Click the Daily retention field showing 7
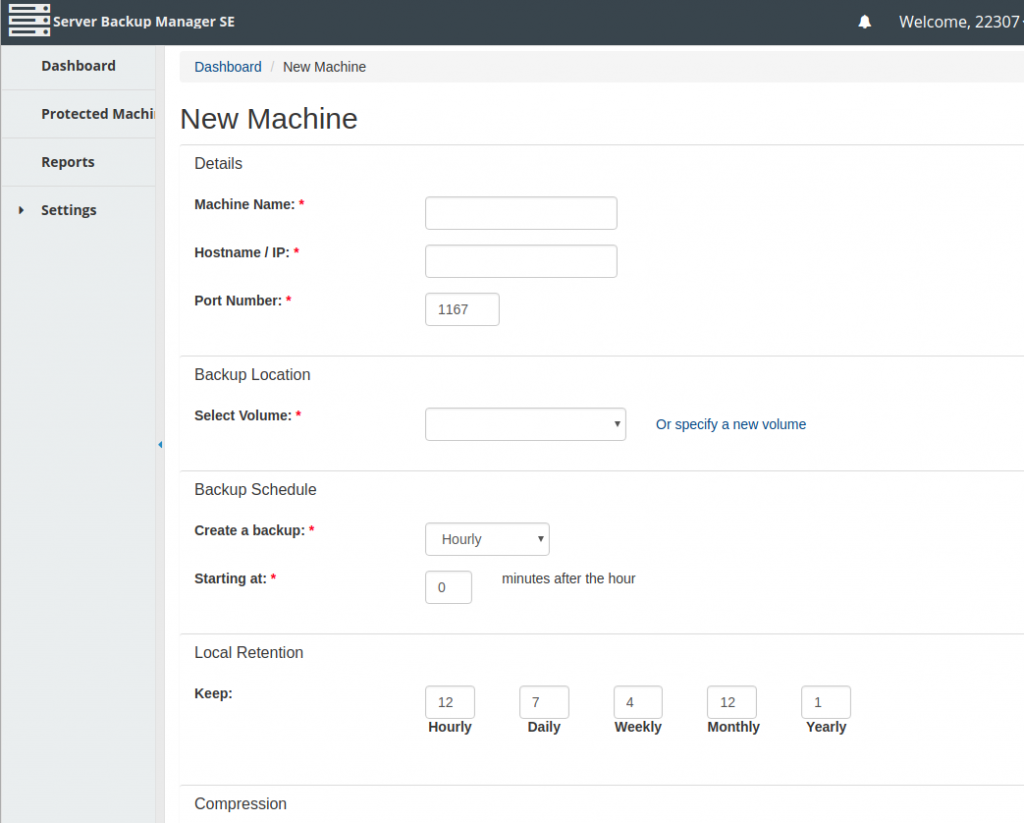The image size is (1024, 823). click(543, 702)
